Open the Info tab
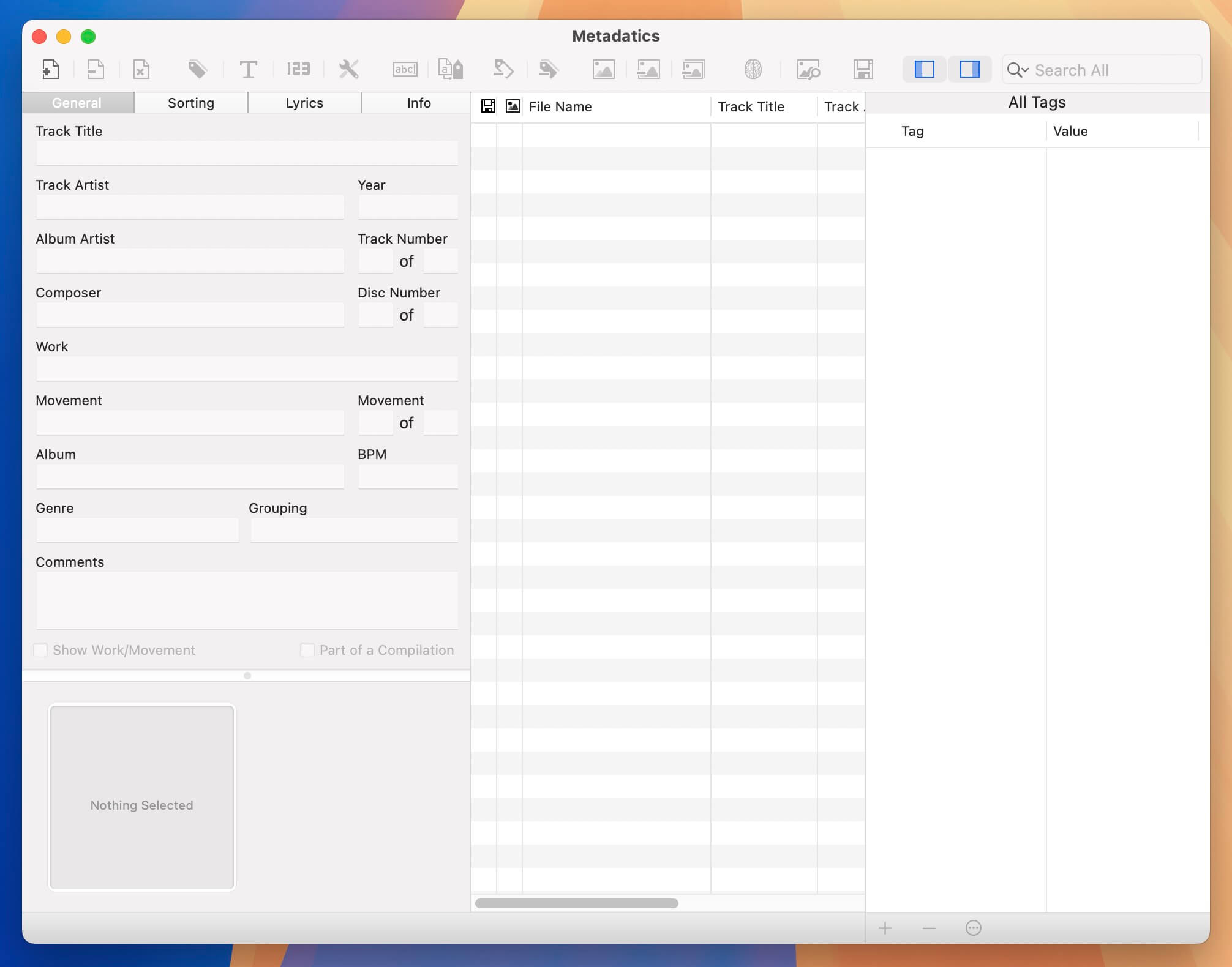This screenshot has height=967, width=1232. (418, 102)
